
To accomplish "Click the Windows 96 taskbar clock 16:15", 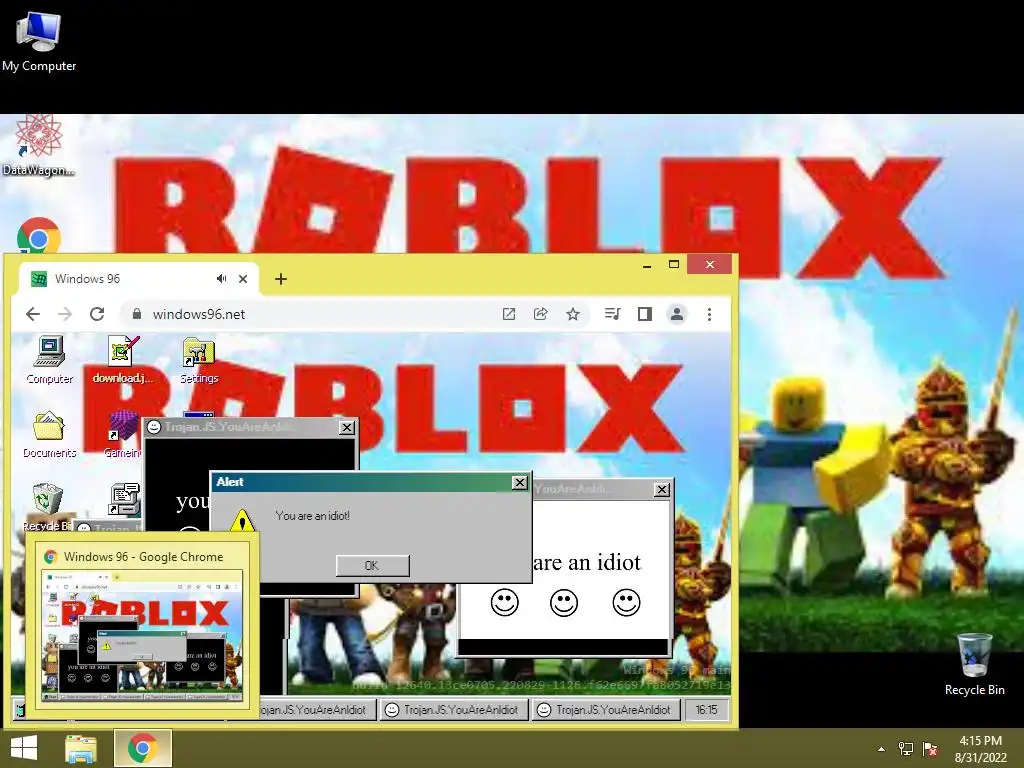I will click(706, 709).
